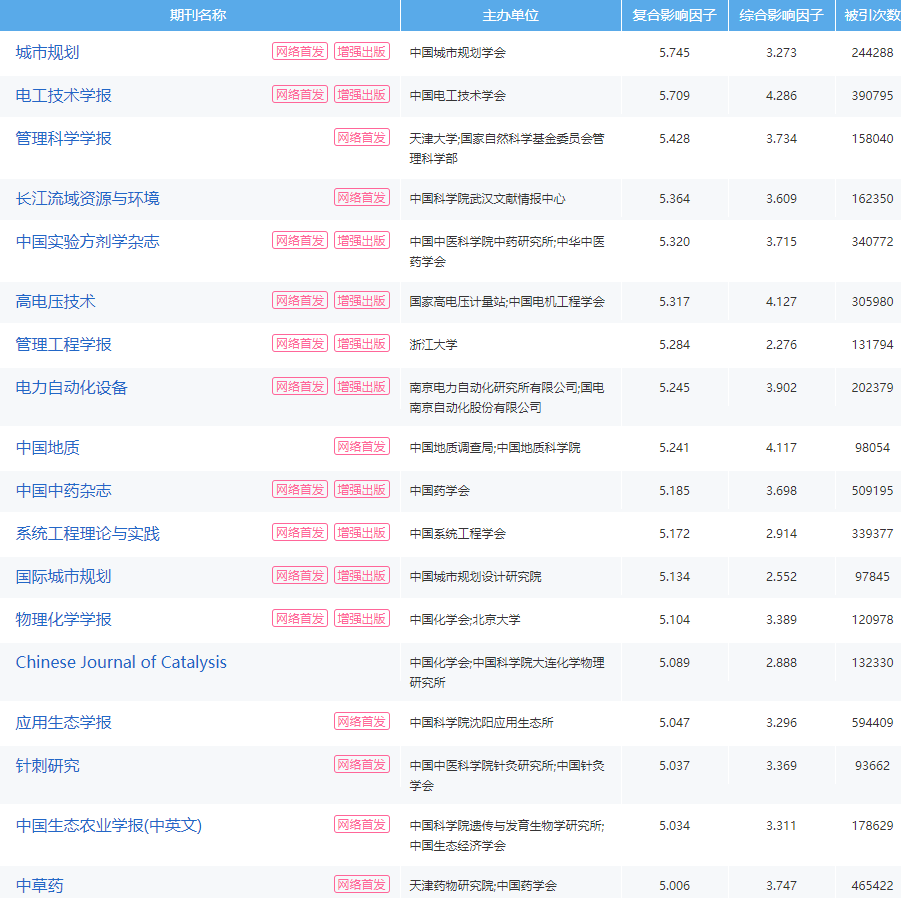Open the 中国地质 journal link
This screenshot has height=898, width=901.
pyautogui.click(x=48, y=448)
